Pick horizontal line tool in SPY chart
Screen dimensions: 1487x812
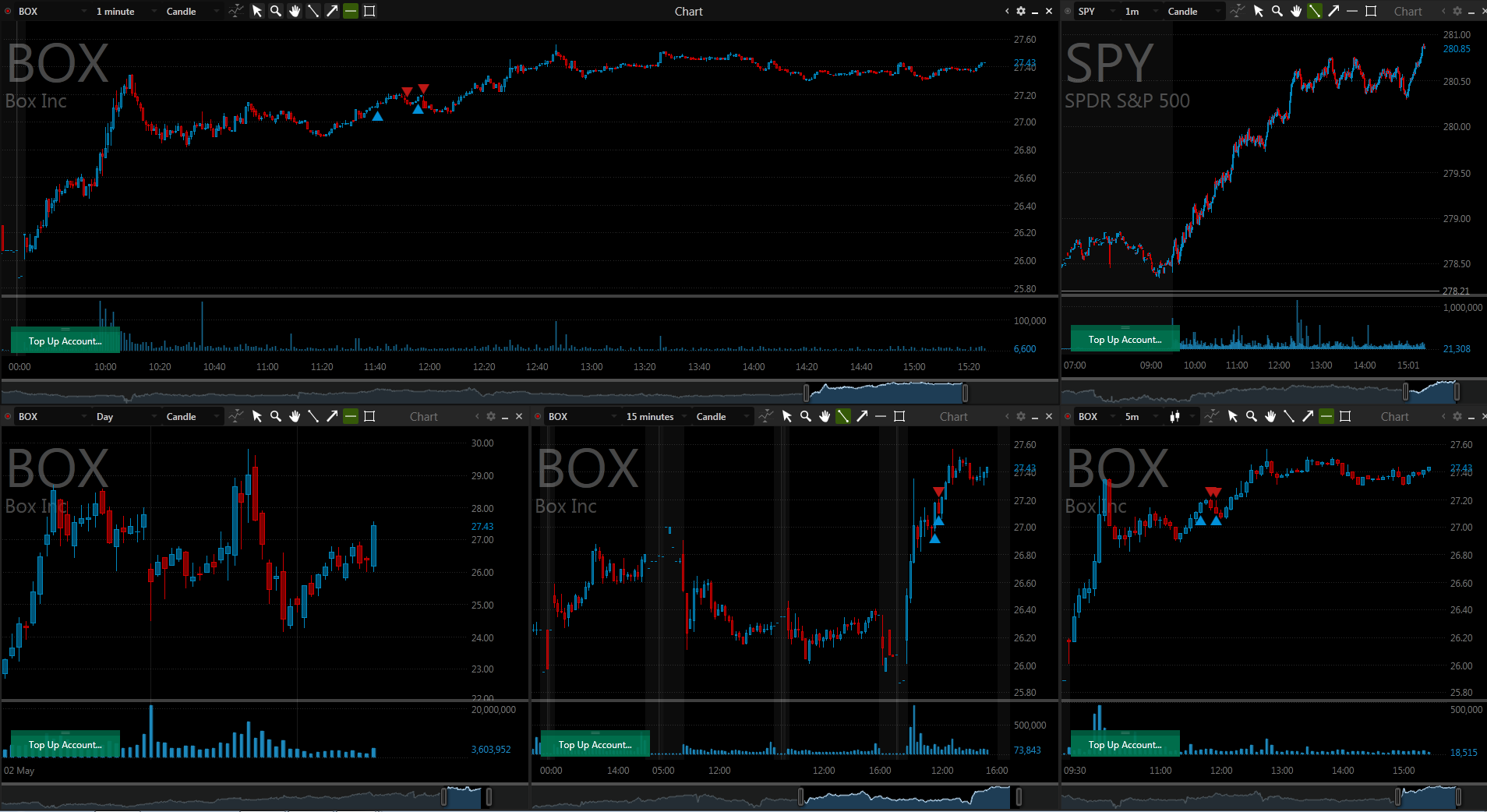click(x=1352, y=11)
